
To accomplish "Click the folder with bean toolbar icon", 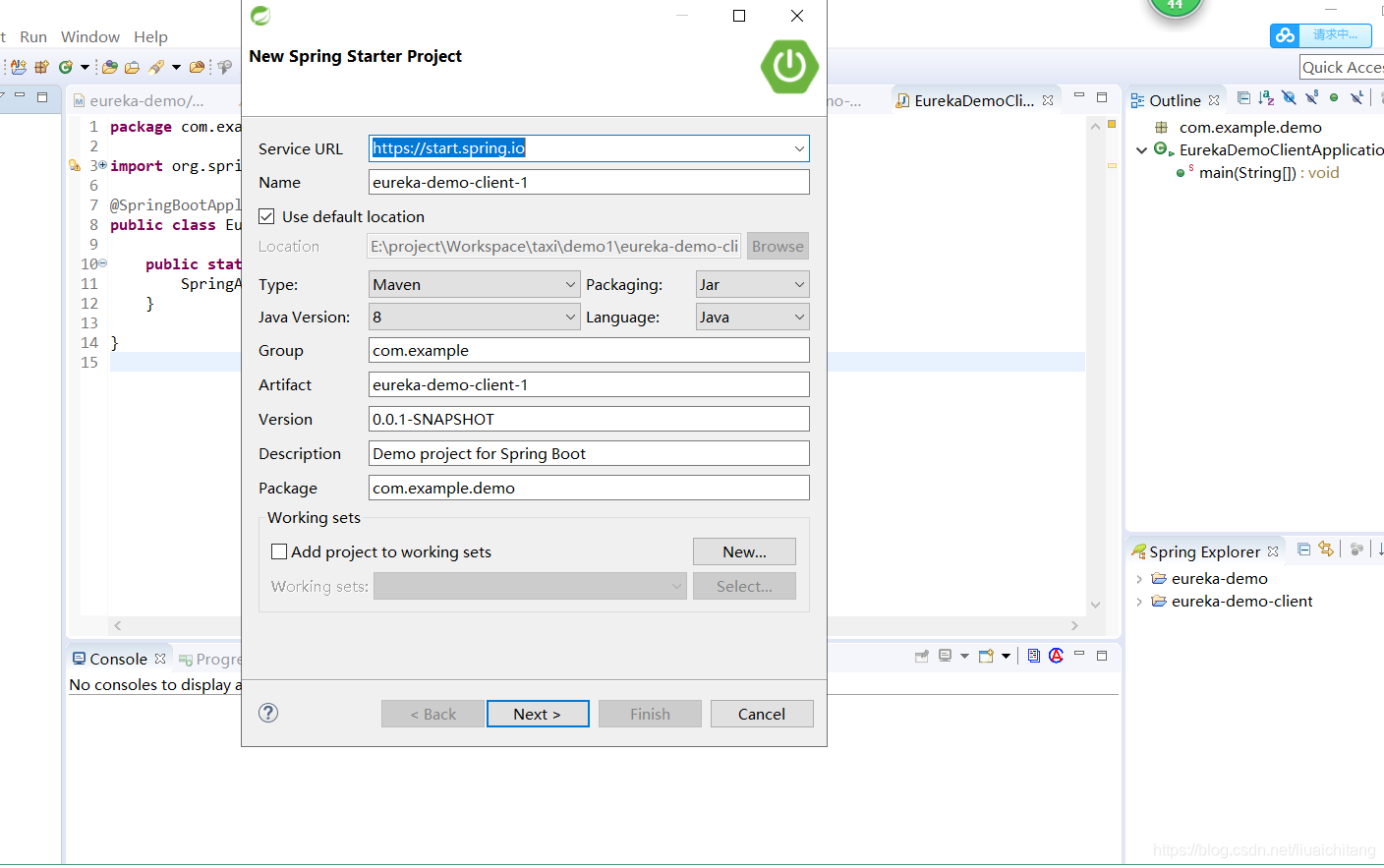I will pyautogui.click(x=198, y=67).
